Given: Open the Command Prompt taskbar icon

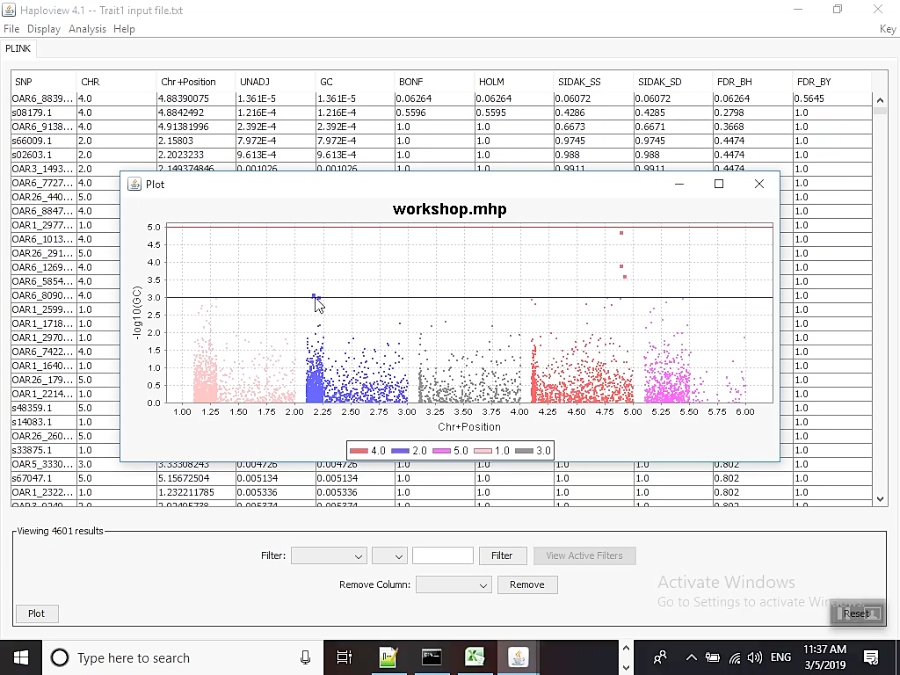Looking at the screenshot, I should pyautogui.click(x=431, y=657).
